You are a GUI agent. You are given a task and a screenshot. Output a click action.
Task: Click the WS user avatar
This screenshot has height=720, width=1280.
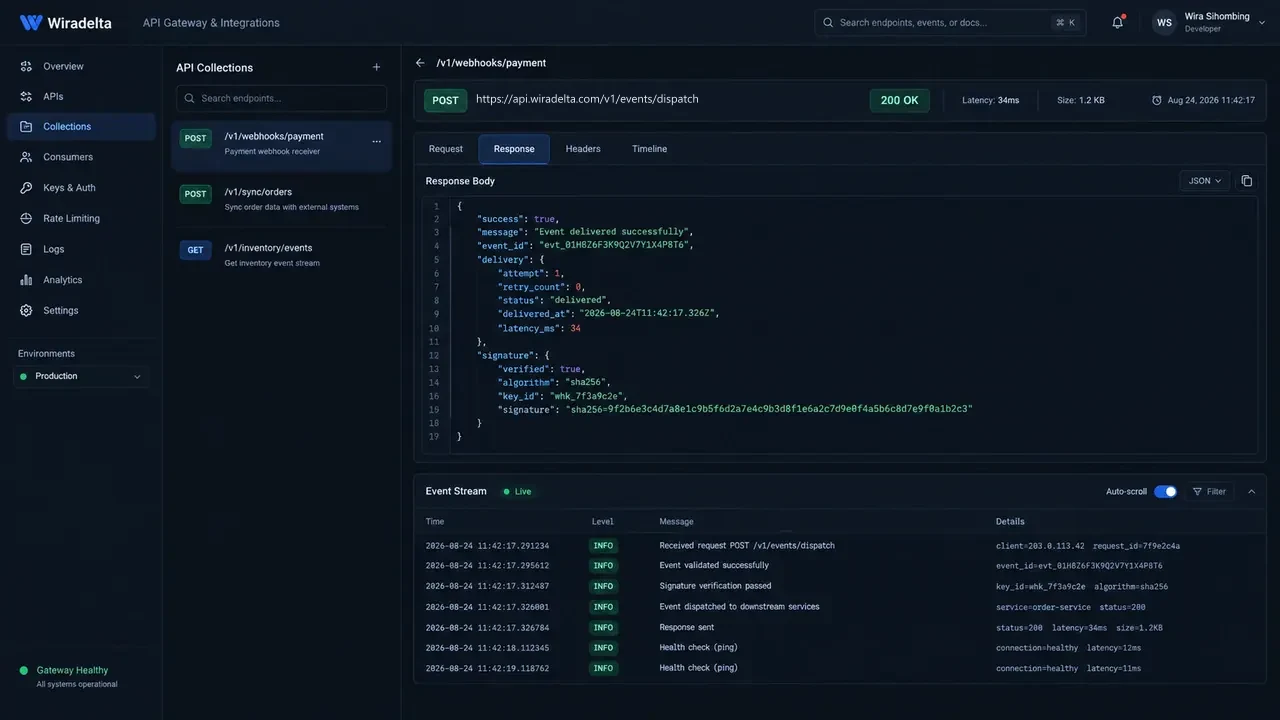tap(1164, 22)
